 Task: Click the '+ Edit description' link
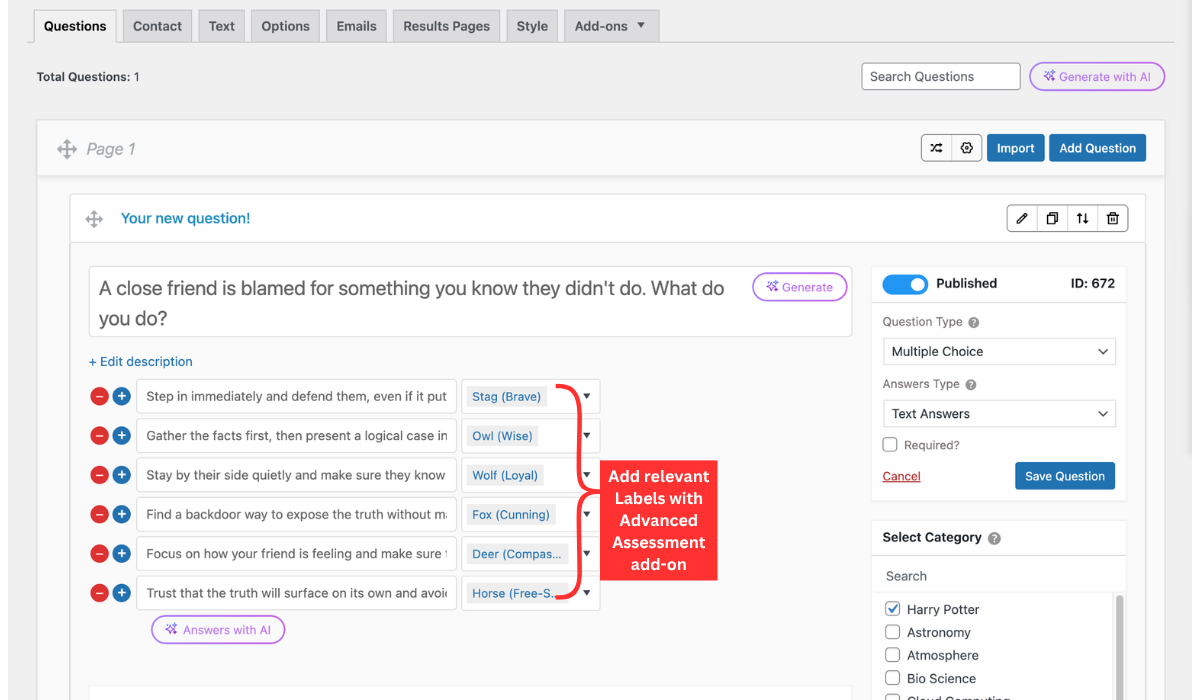click(141, 362)
